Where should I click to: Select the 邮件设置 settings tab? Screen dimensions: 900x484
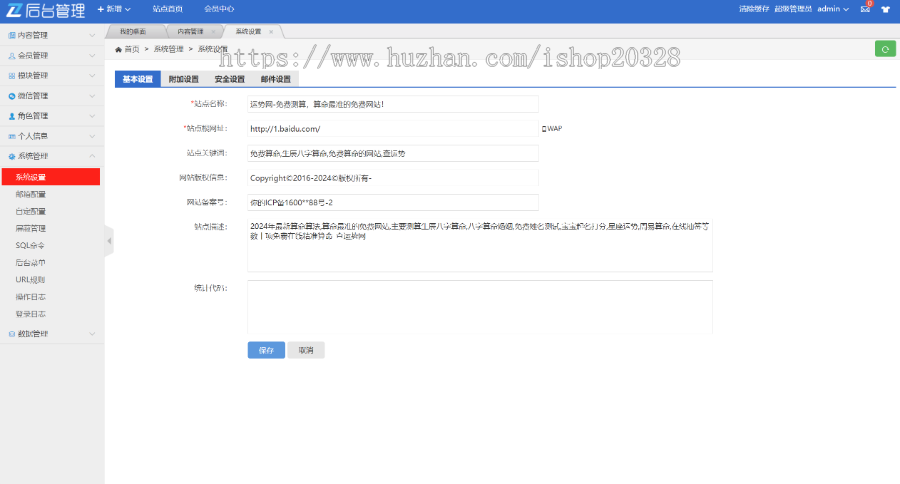tap(276, 79)
